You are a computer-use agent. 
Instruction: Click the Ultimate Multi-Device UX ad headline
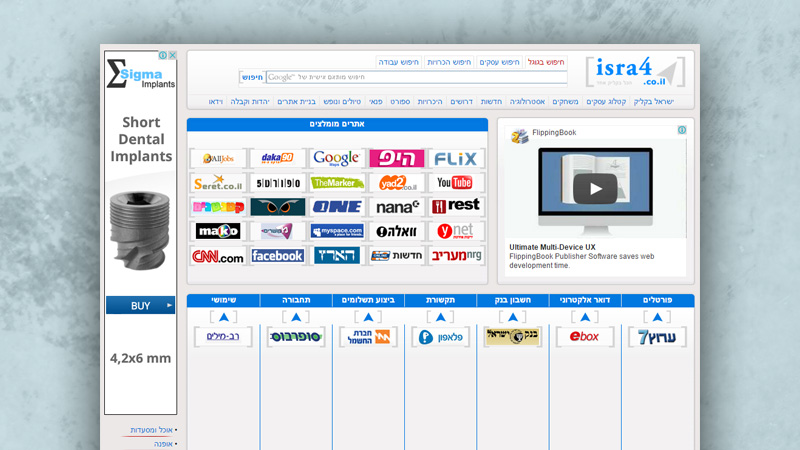click(x=552, y=247)
